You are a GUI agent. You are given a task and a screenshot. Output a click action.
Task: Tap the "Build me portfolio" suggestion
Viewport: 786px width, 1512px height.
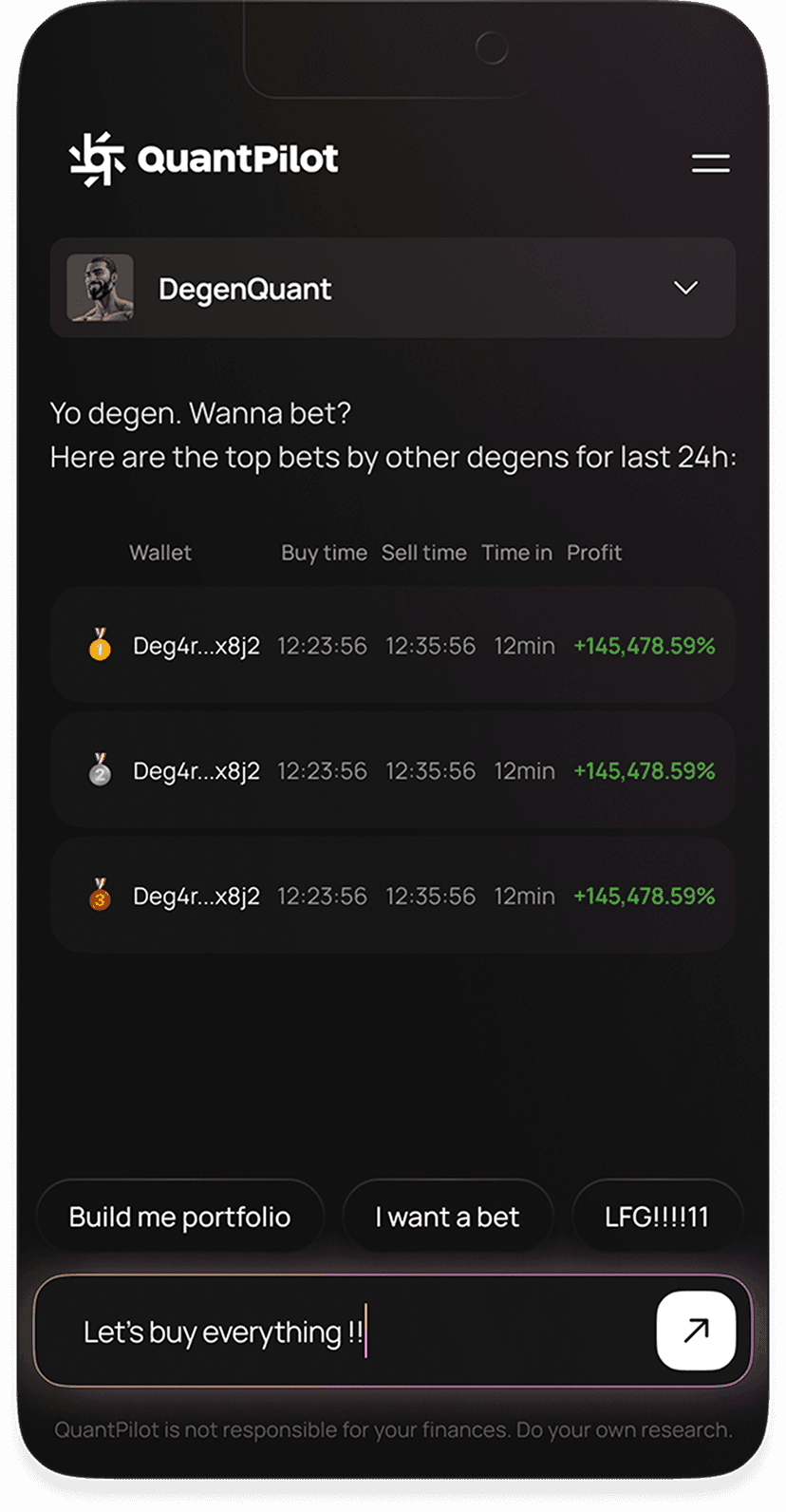tap(179, 1217)
